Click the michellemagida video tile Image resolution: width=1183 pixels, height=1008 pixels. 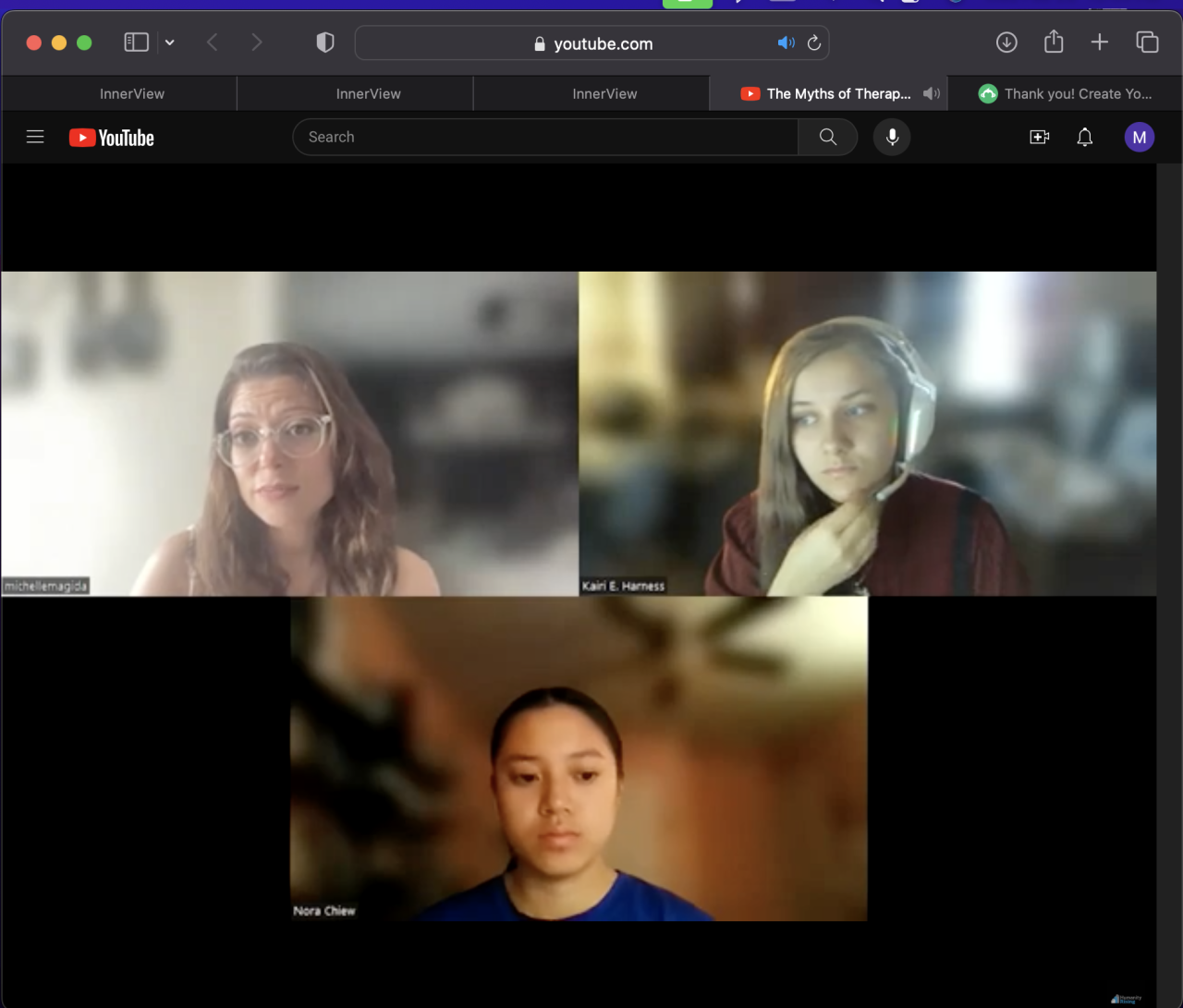tap(289, 433)
